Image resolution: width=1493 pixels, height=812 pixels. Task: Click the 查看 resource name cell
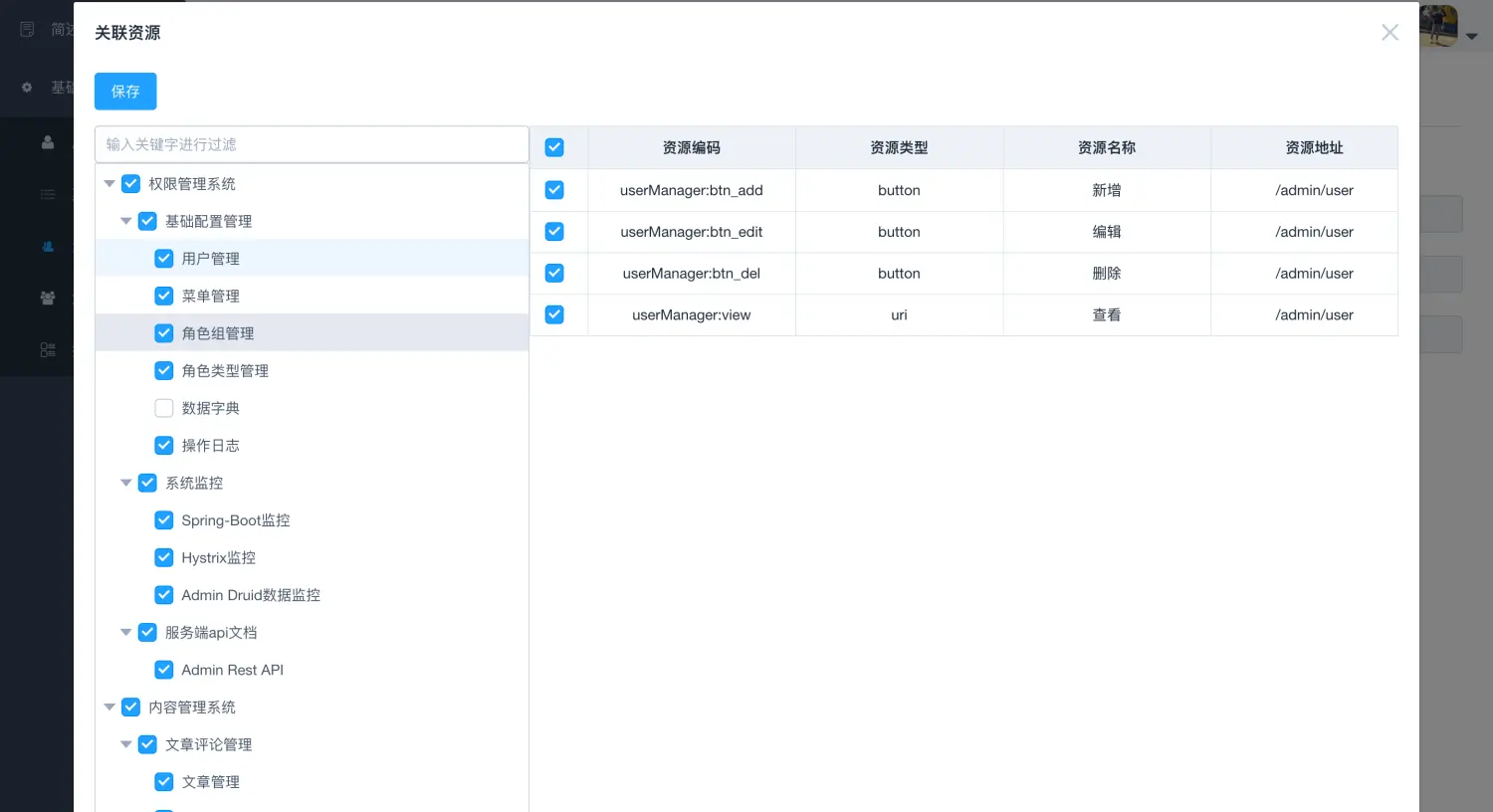tap(1107, 314)
